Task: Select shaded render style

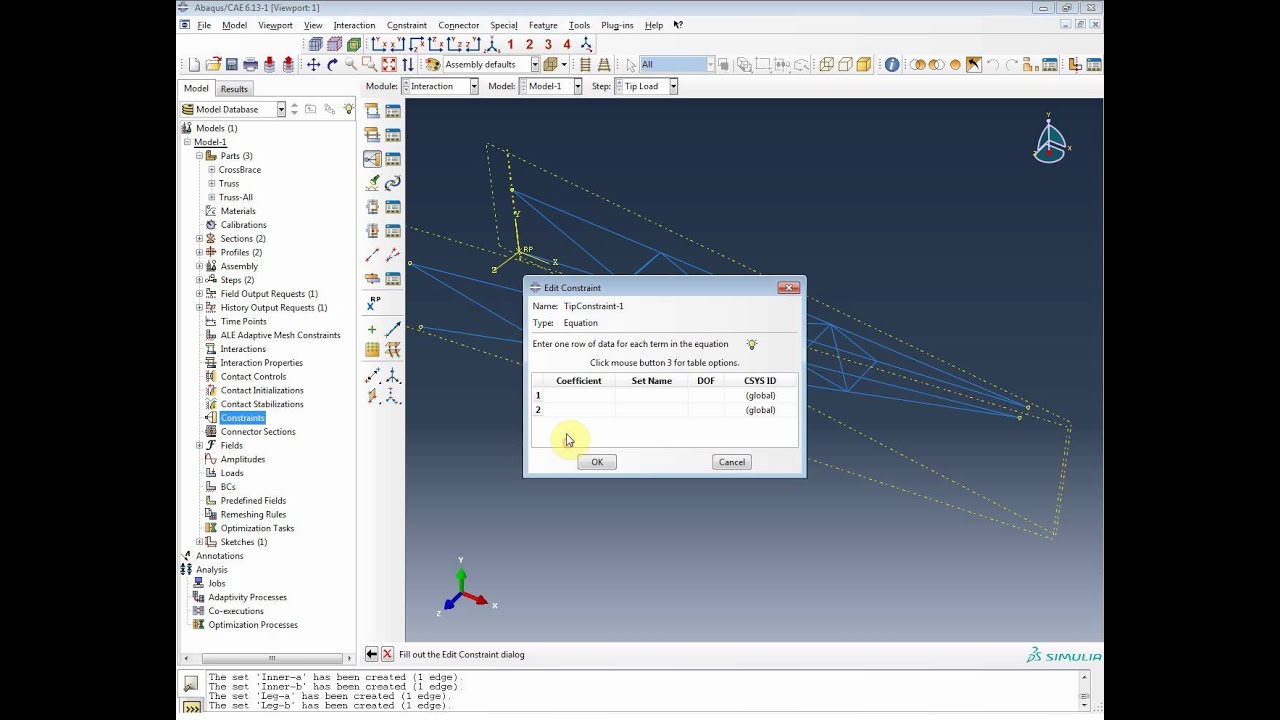Action: click(863, 64)
